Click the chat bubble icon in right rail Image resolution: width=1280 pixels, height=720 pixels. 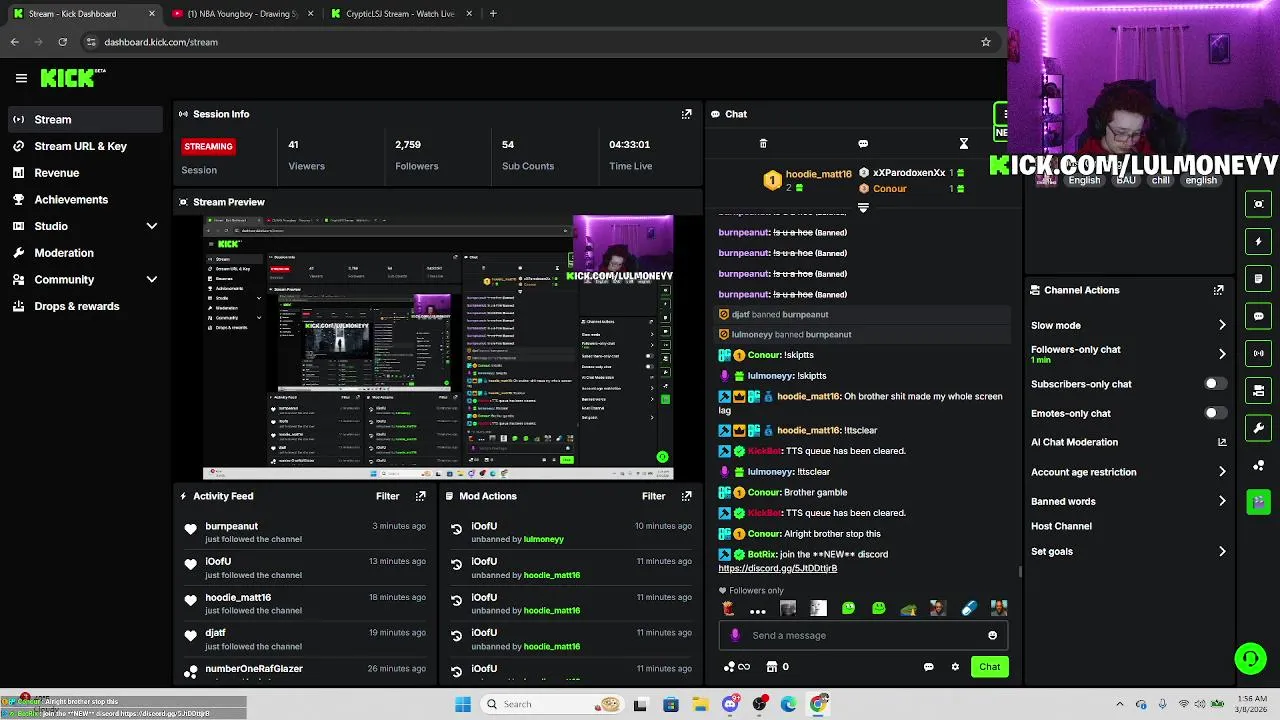point(1258,316)
